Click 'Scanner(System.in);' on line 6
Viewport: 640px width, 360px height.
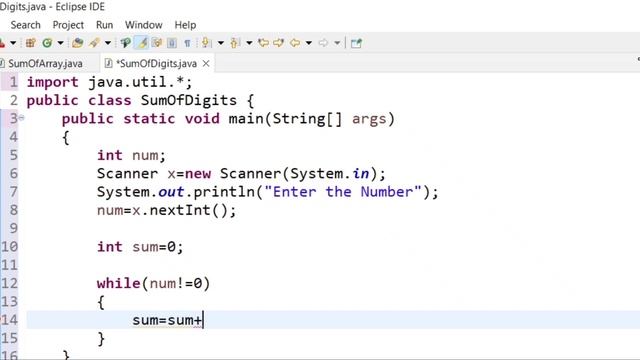pos(302,173)
